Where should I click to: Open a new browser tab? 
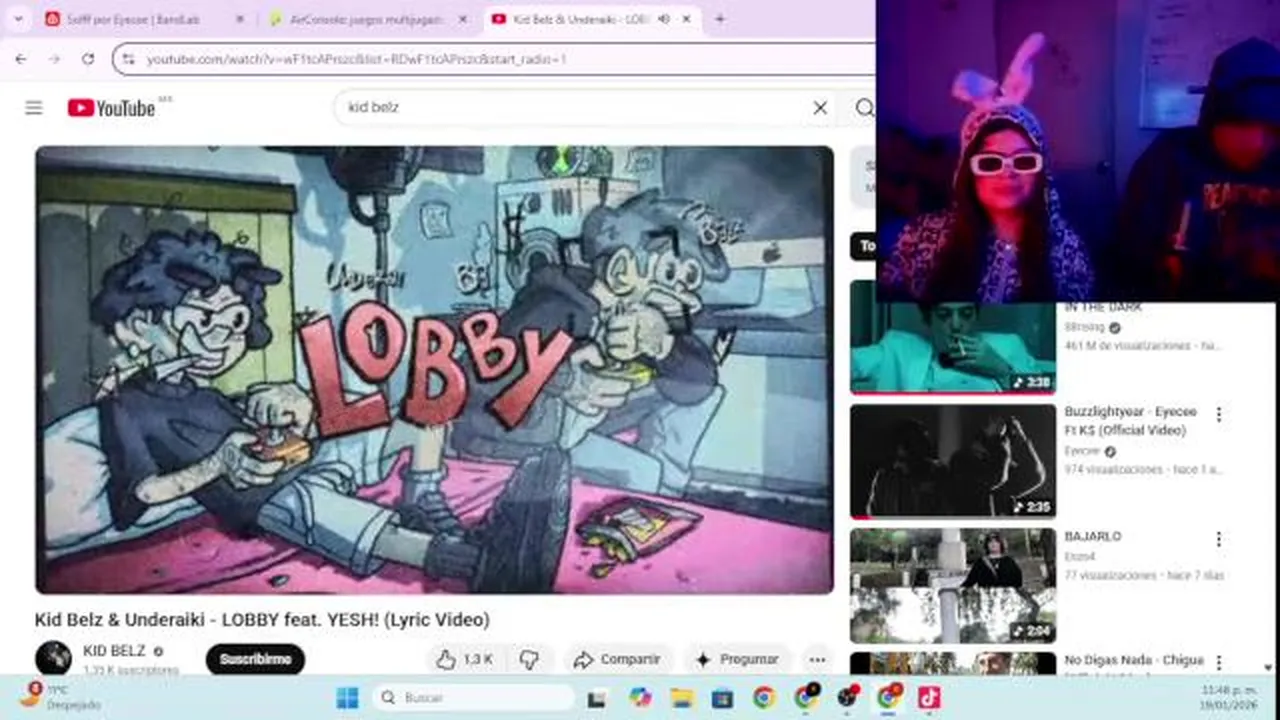(x=720, y=19)
